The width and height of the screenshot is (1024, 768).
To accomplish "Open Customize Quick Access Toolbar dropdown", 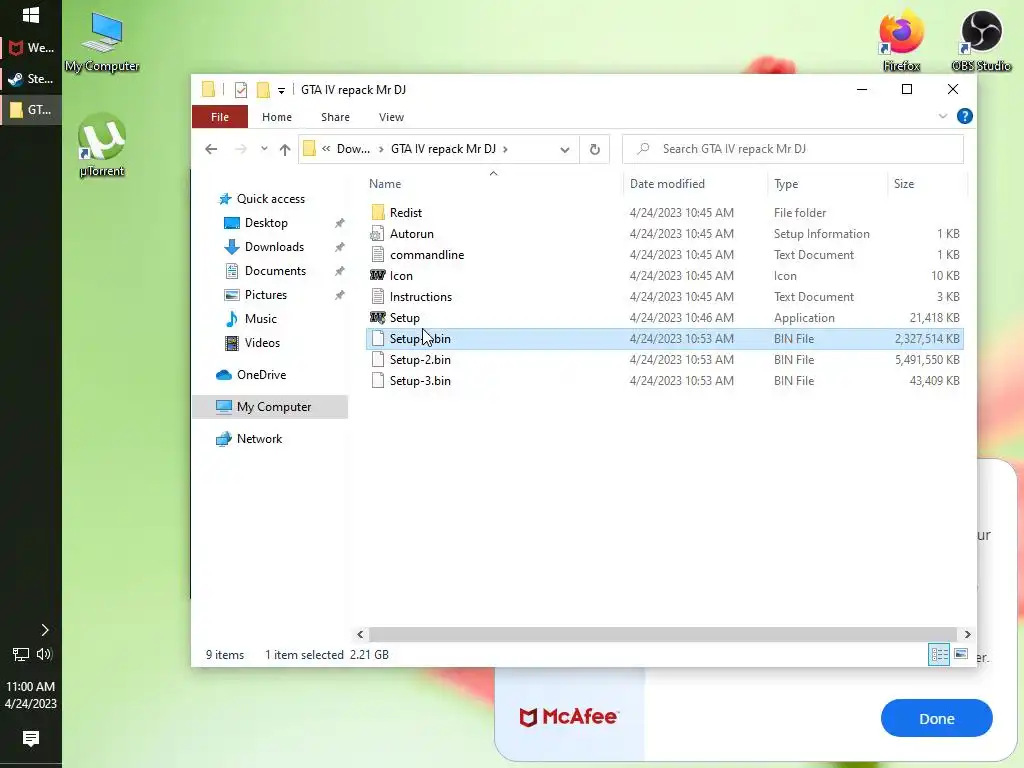I will pos(281,91).
